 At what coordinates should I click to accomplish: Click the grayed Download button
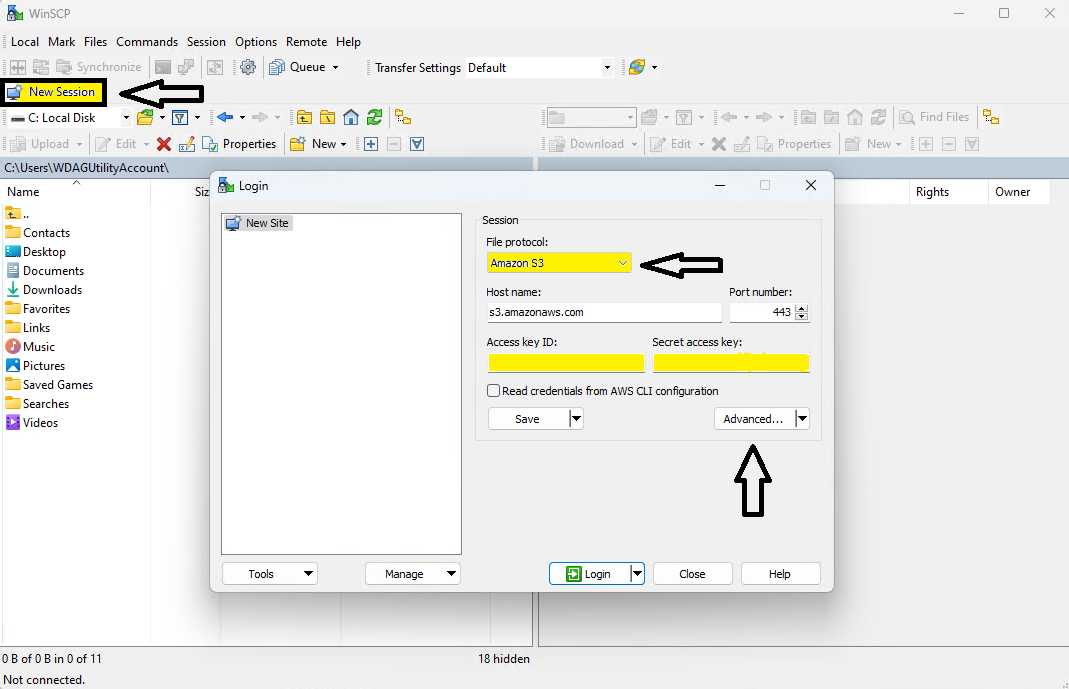[587, 144]
